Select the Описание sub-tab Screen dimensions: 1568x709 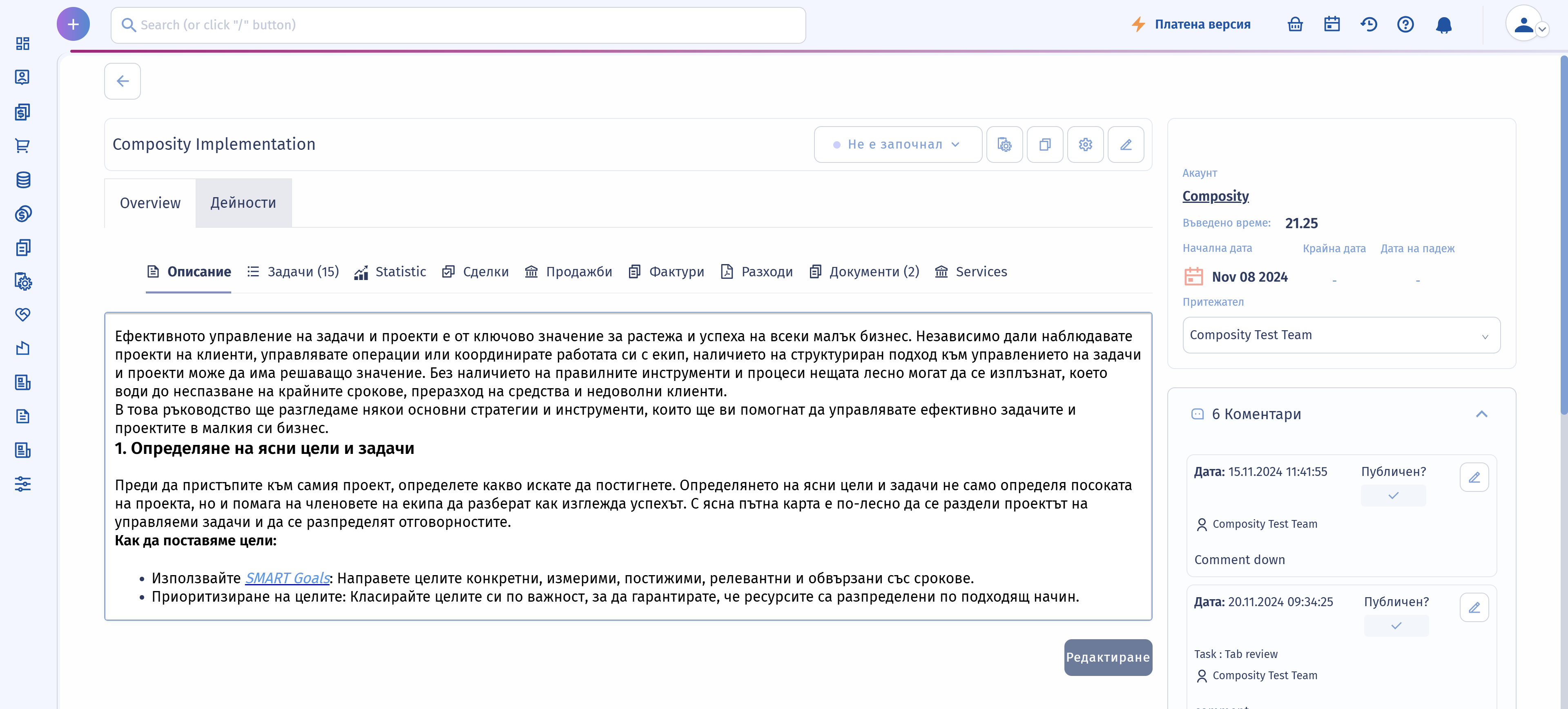[x=189, y=272]
